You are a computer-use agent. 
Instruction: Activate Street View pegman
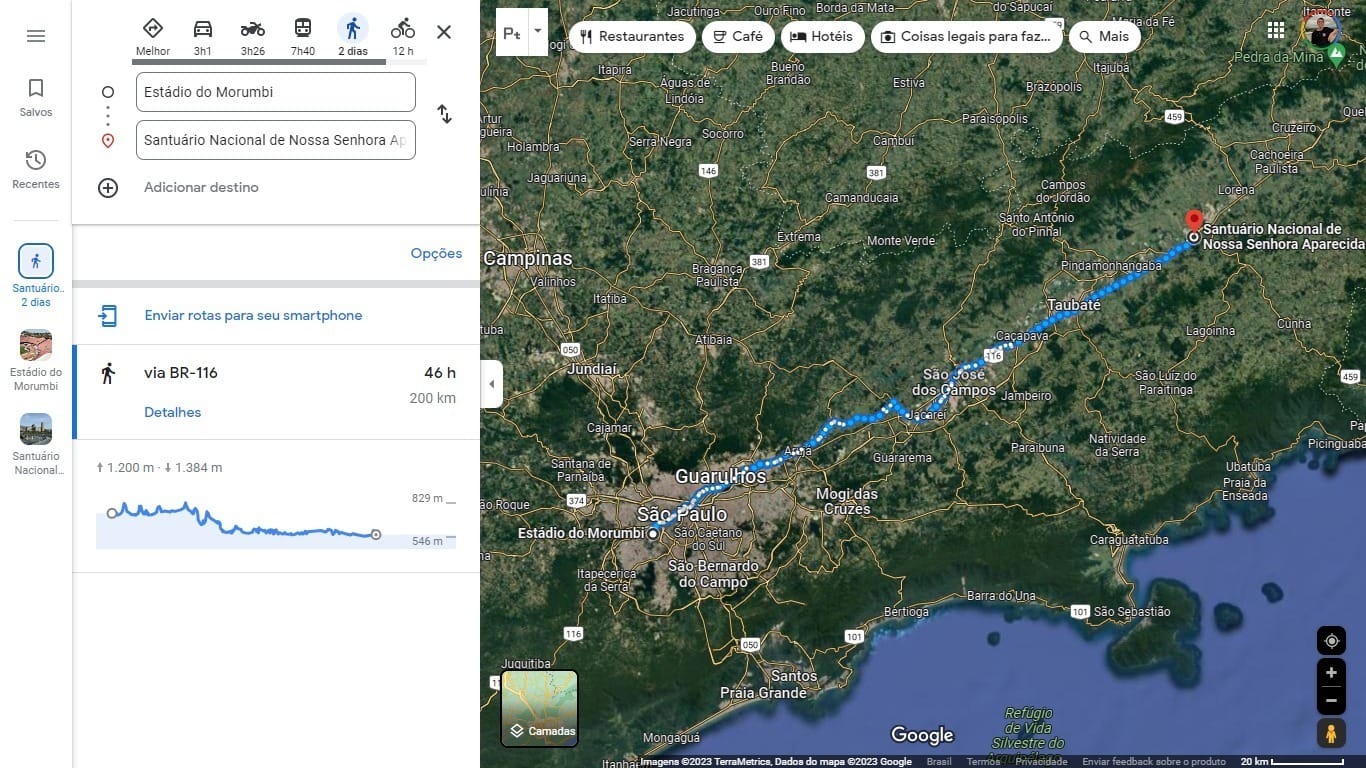[x=1331, y=734]
